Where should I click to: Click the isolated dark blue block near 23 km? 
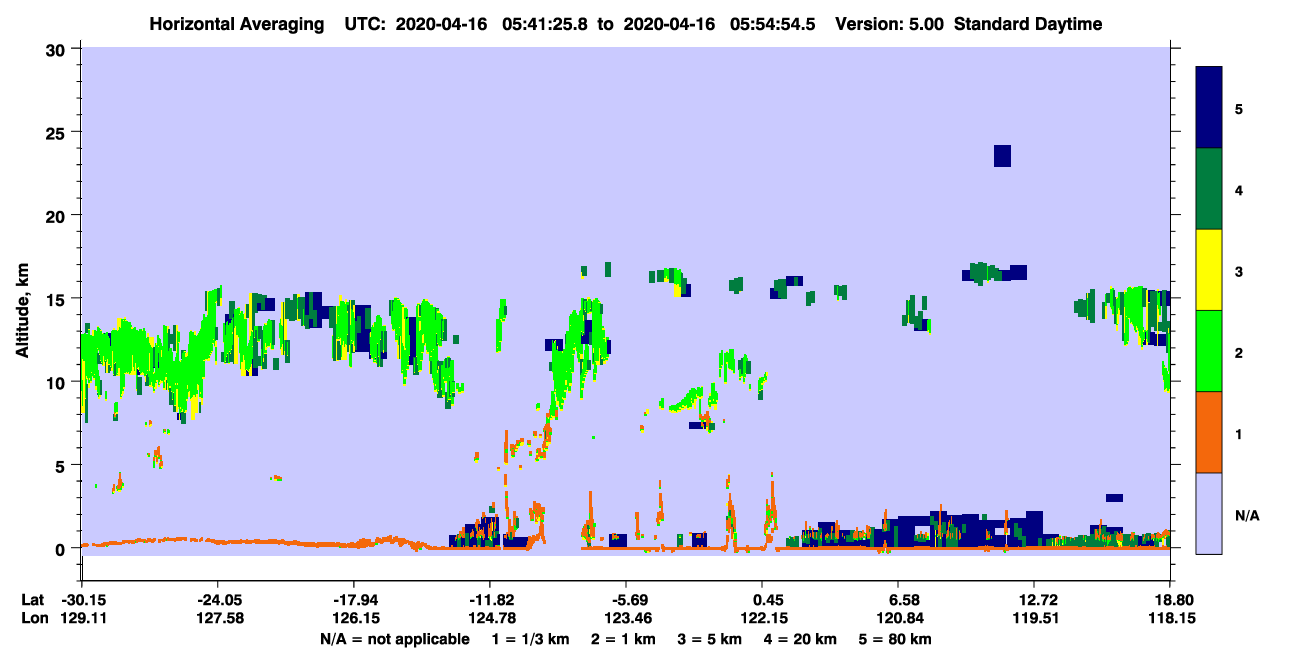pos(1002,156)
